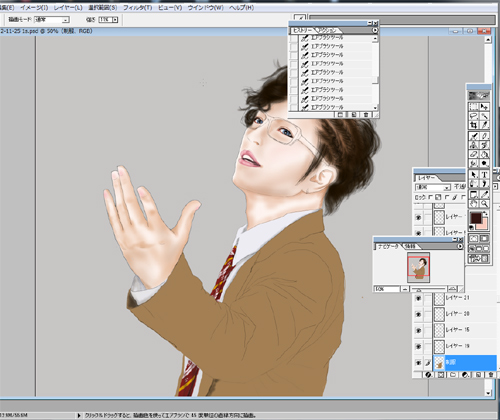Create new layer in Layers panel
Viewport: 500px width, 420px height.
pyautogui.click(x=478, y=375)
